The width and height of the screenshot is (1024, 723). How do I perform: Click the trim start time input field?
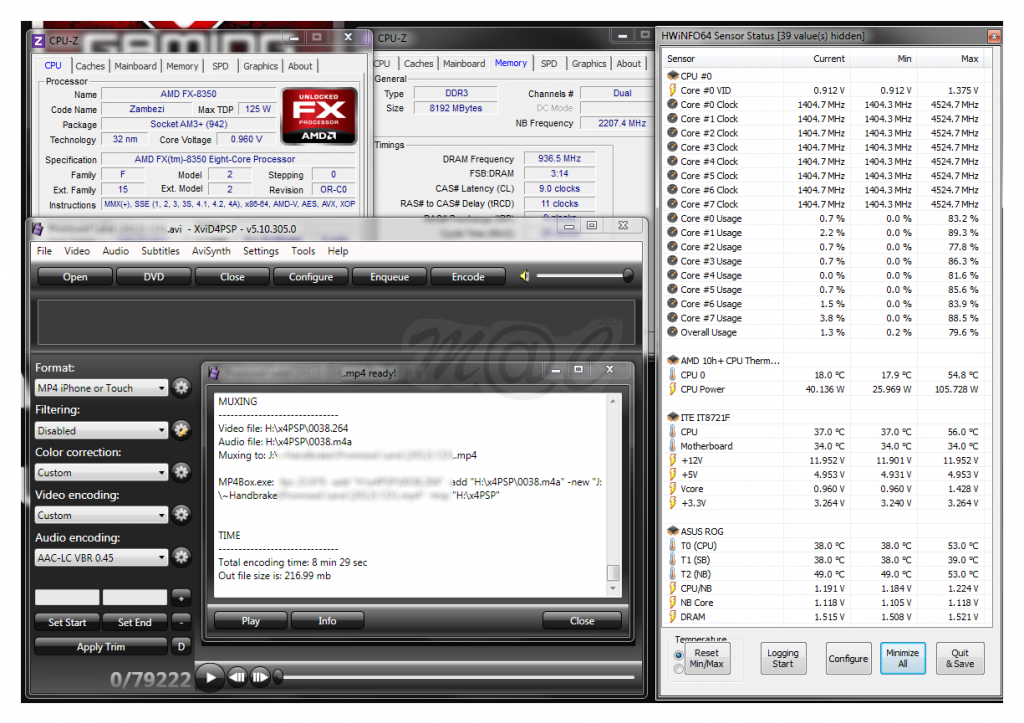point(67,597)
